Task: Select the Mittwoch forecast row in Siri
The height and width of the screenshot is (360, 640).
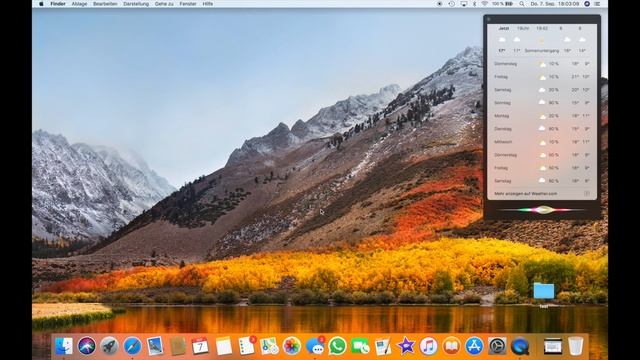Action: (542, 142)
